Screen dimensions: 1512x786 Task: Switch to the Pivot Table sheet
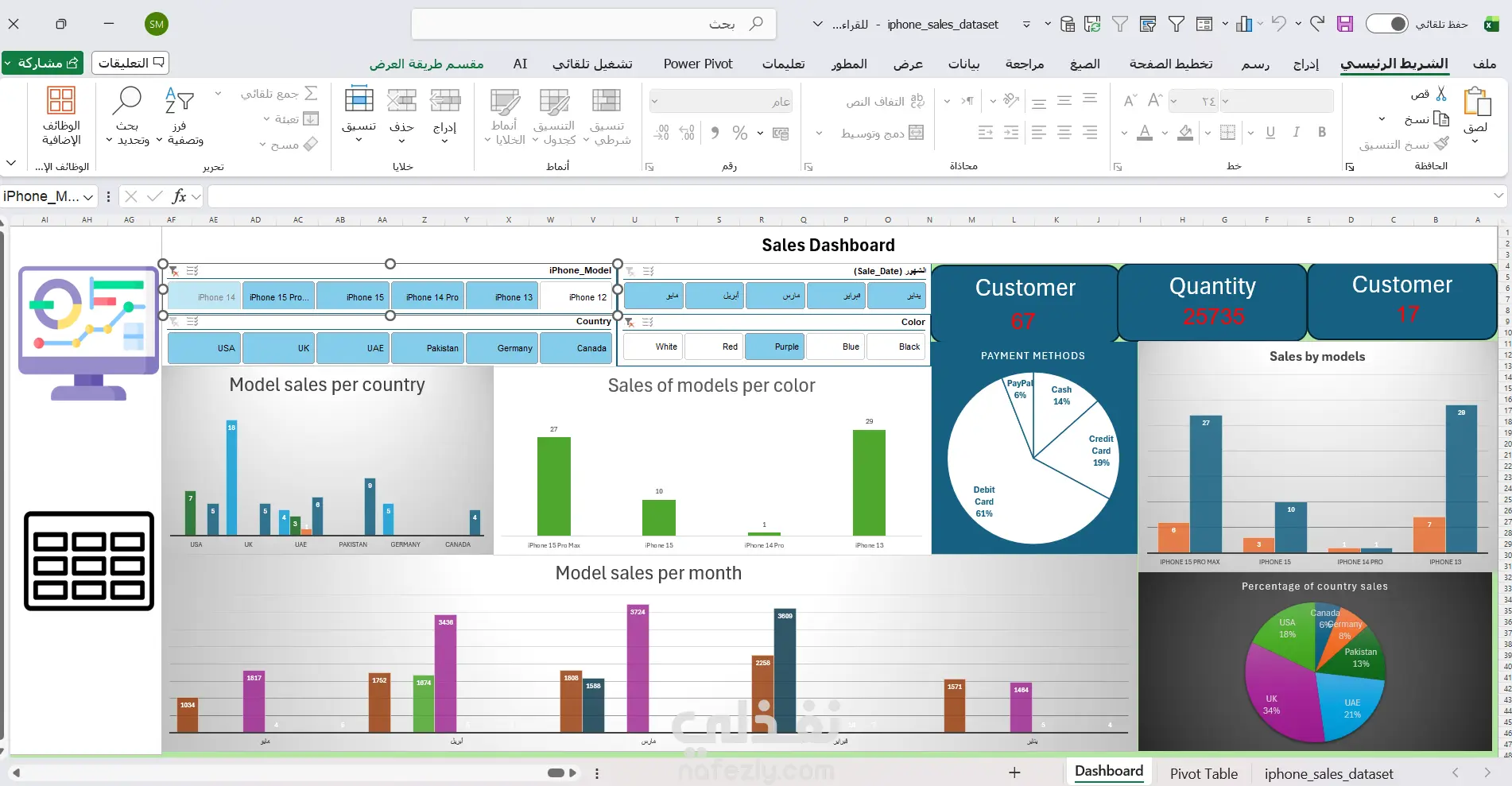[1204, 773]
